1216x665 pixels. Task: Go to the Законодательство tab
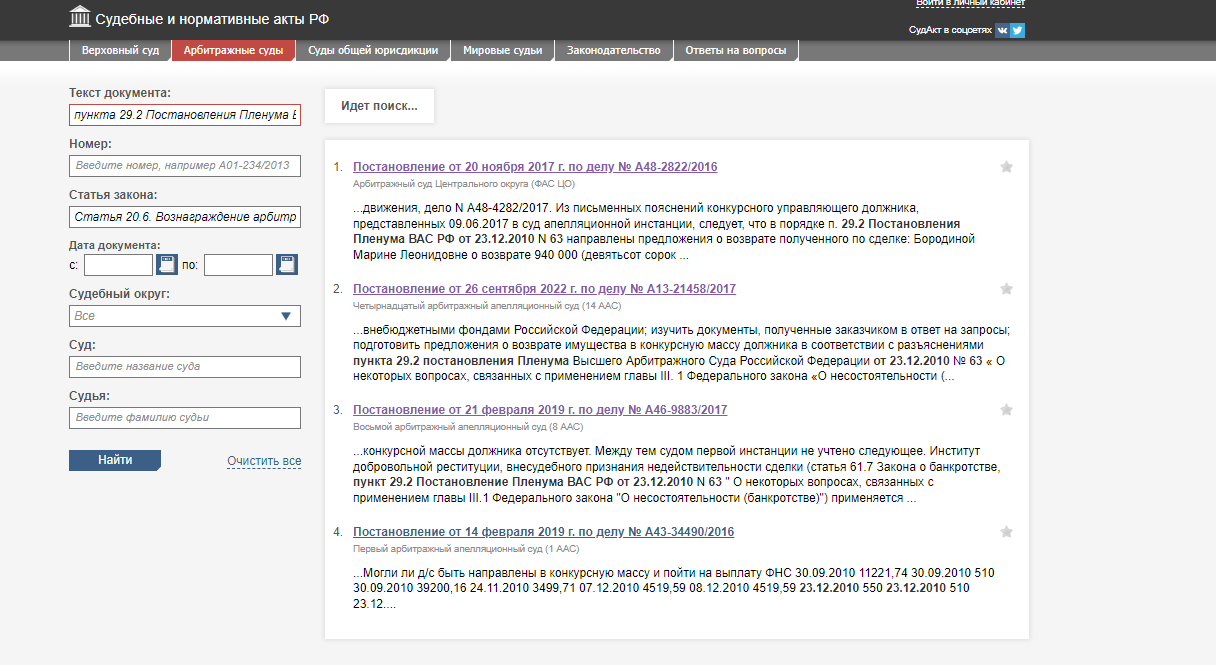[613, 51]
